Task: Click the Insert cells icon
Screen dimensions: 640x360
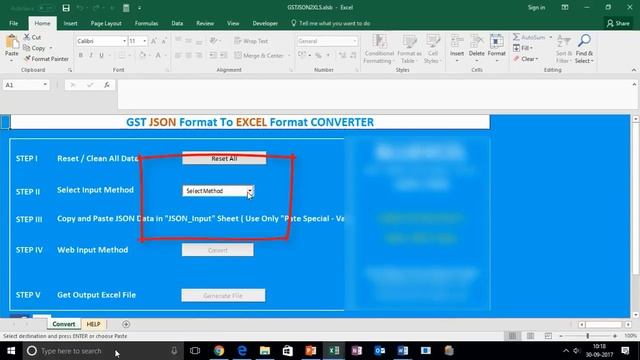Action: point(457,41)
